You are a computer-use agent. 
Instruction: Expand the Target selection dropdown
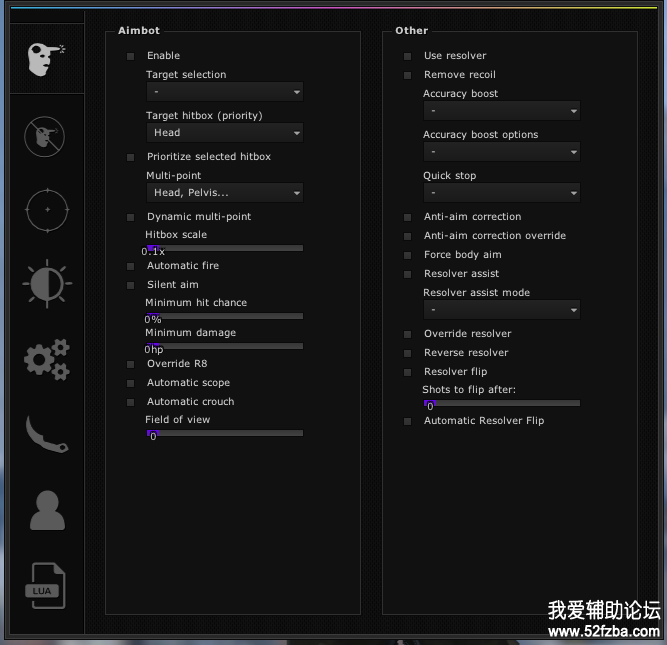pos(224,92)
